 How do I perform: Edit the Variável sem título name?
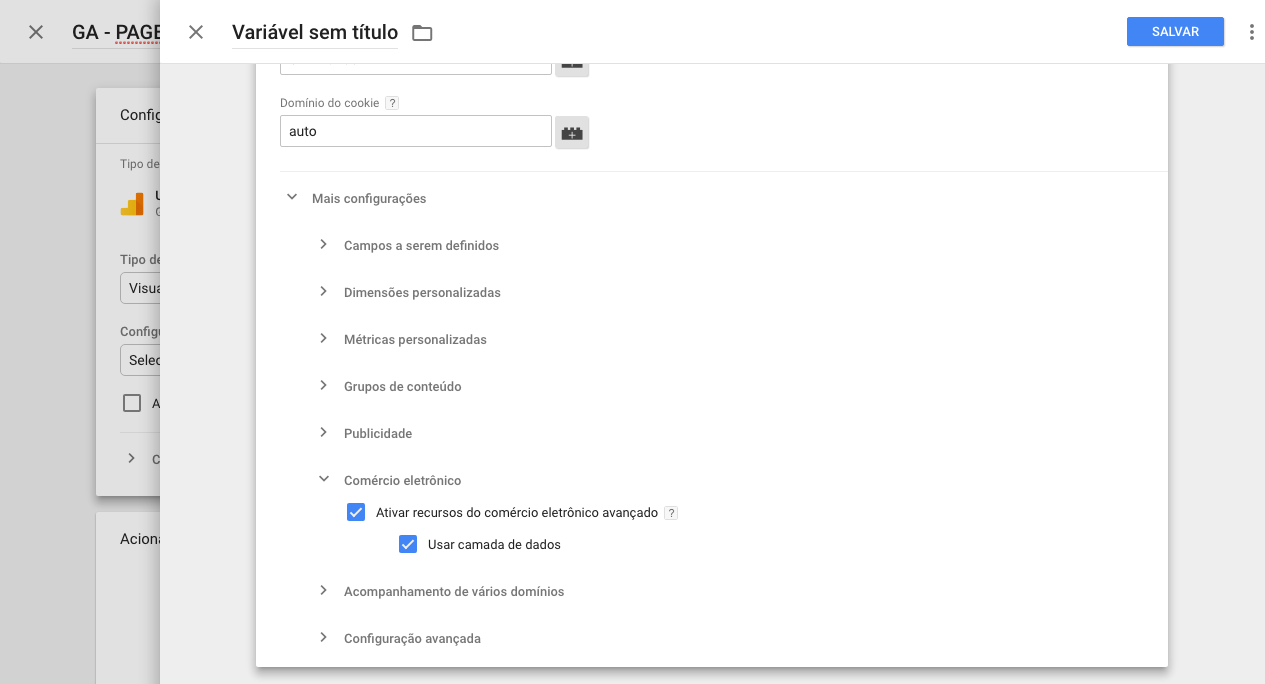314,33
